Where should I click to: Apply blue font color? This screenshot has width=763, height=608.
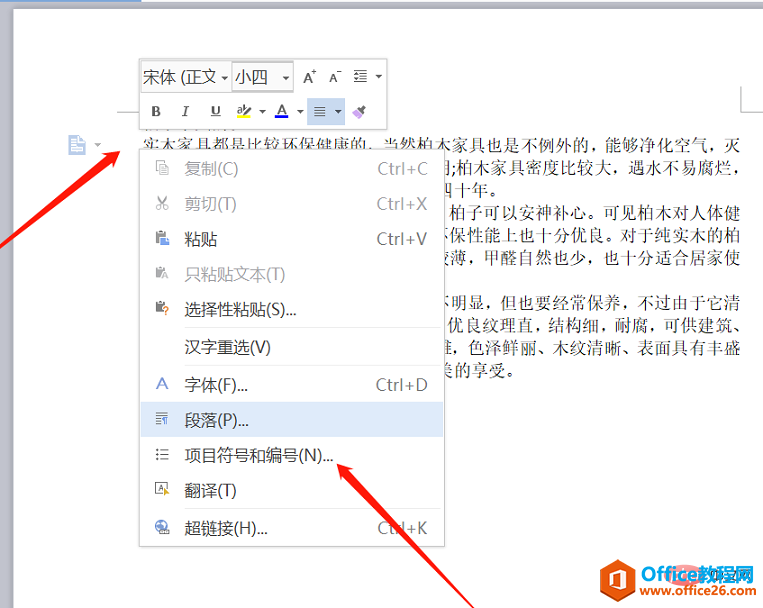click(282, 111)
